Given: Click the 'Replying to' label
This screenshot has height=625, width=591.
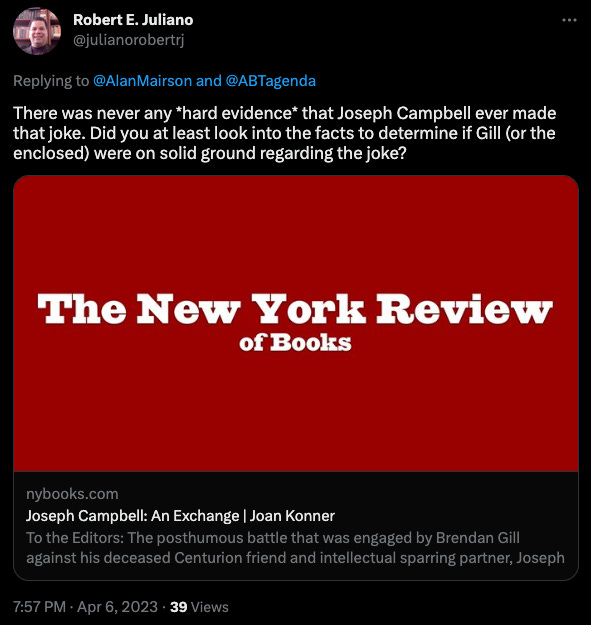Looking at the screenshot, I should 51,81.
